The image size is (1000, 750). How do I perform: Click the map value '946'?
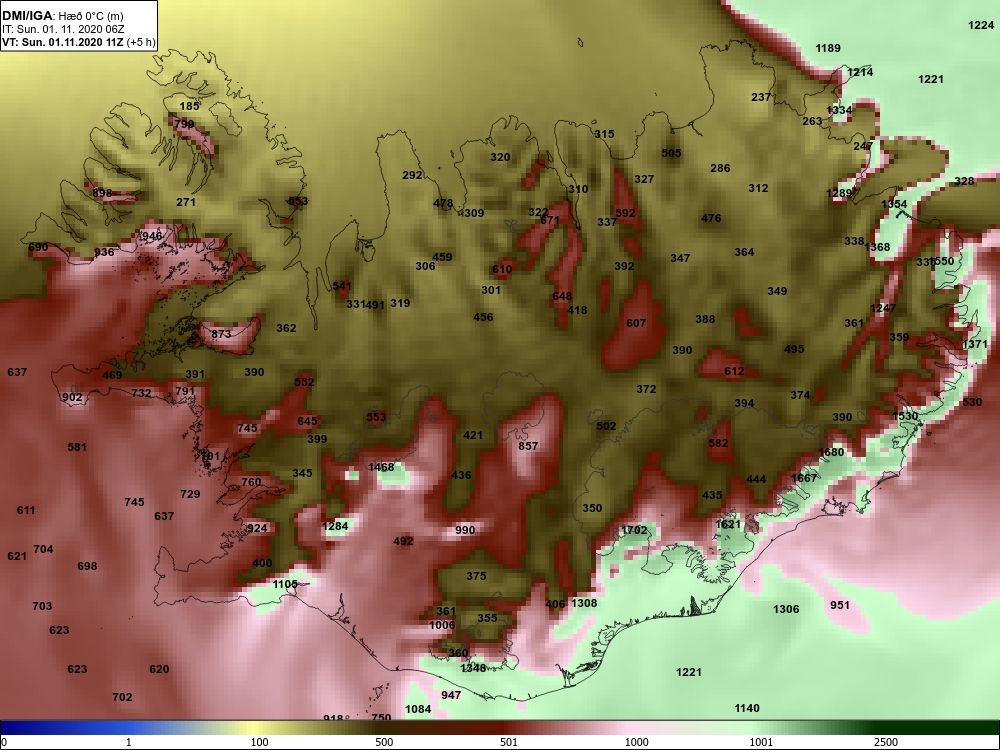pos(152,236)
